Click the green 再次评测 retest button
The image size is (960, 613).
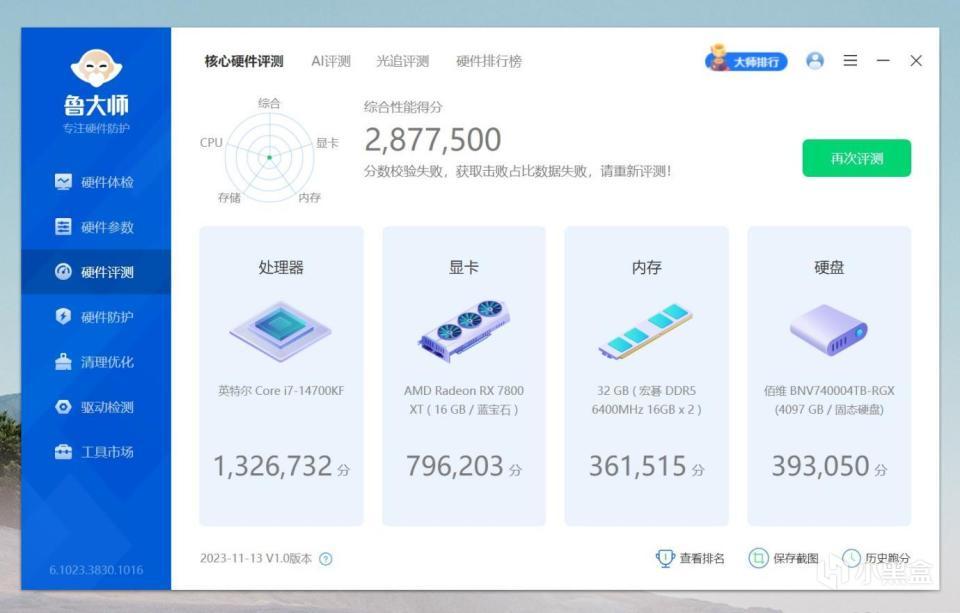(857, 158)
